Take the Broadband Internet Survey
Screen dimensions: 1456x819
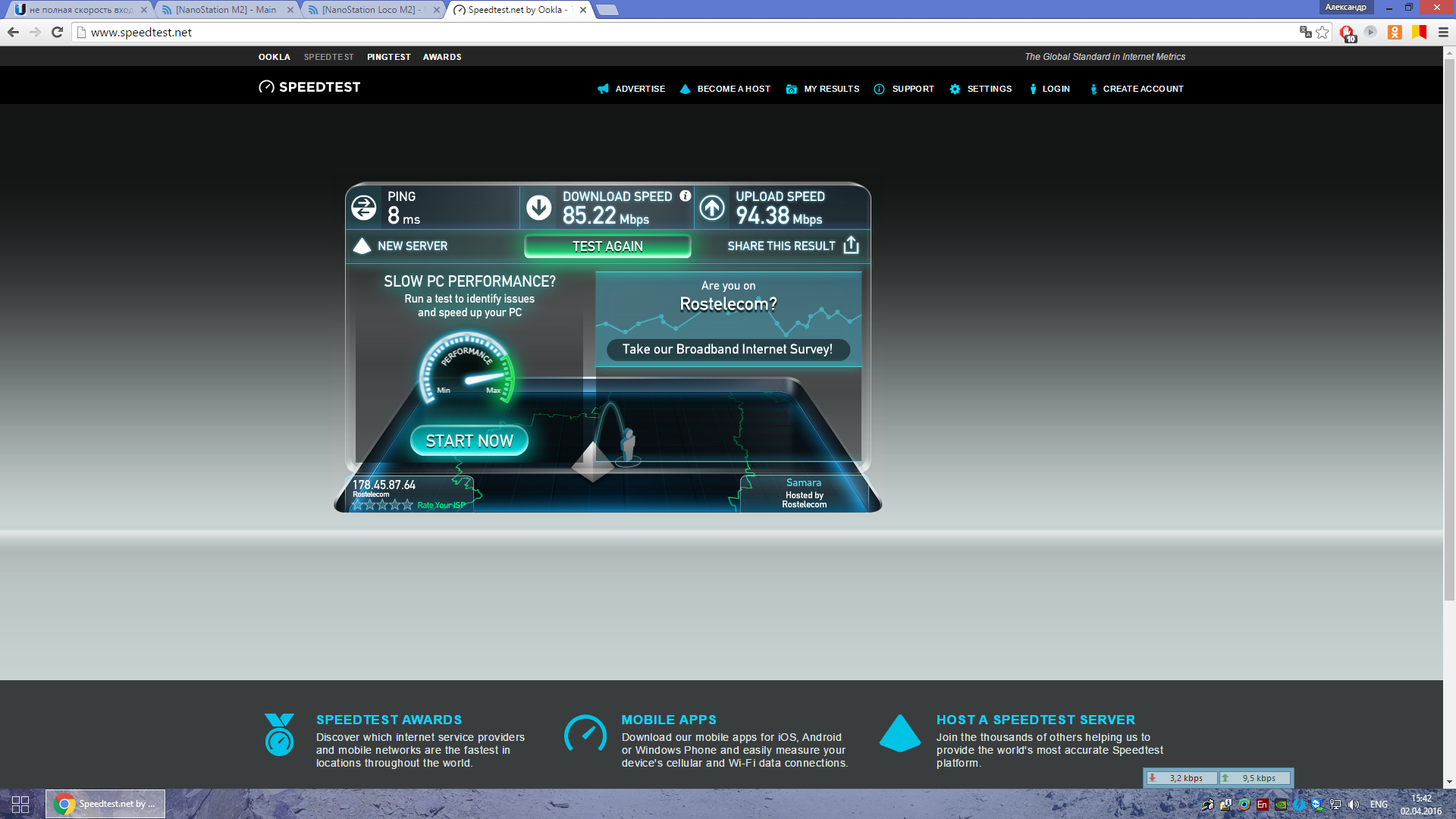click(x=727, y=349)
